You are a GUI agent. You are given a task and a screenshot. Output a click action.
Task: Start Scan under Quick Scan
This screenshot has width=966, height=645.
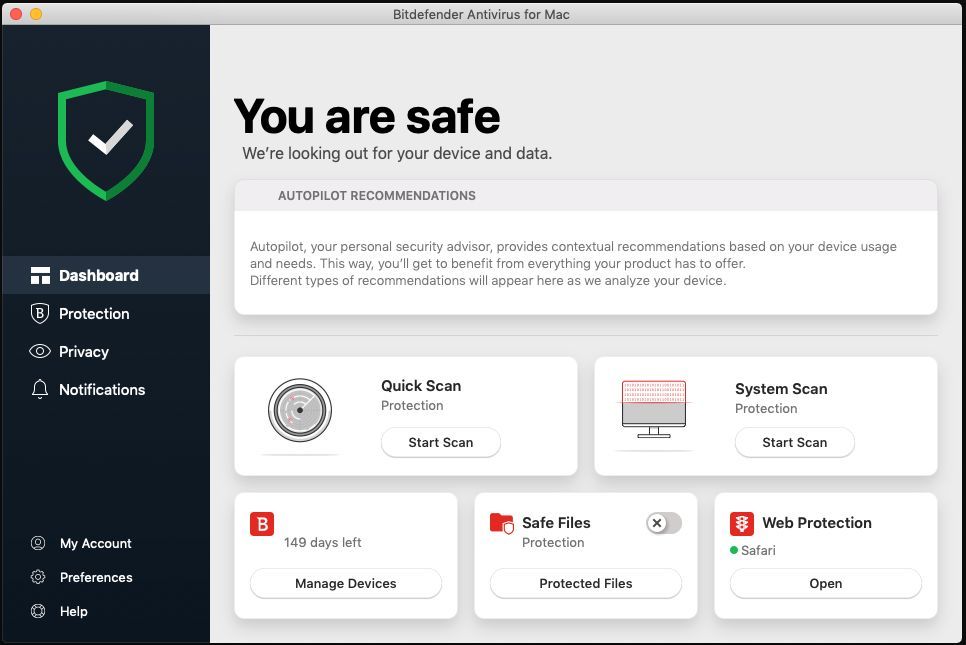[x=440, y=442]
